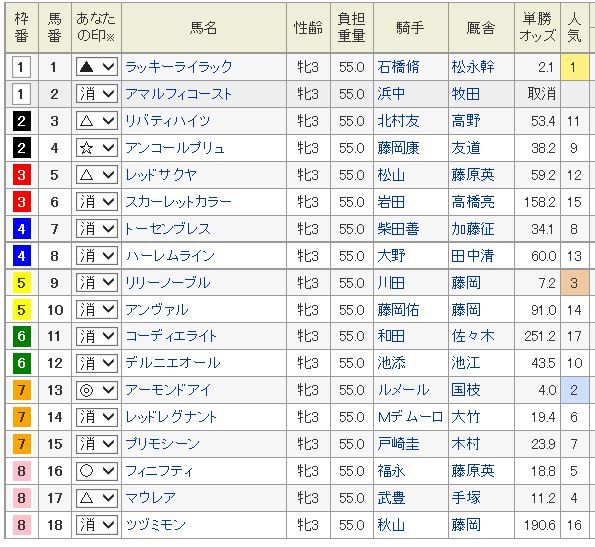Viewport: 595px width, 547px height.
Task: Click the green frame number 6 icon for コーディエライト
Action: click(22, 336)
